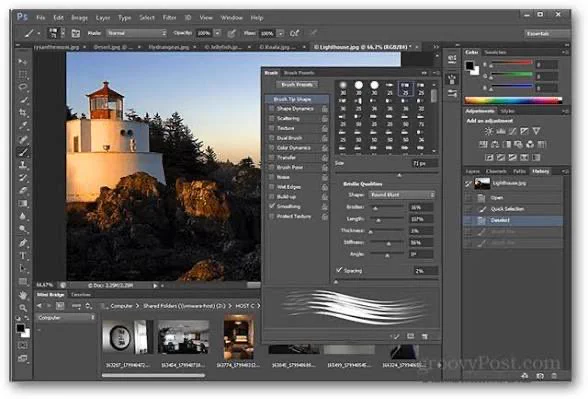Viewport: 588px width, 399px height.
Task: Select the Rectangular Marquee tool
Action: pos(22,74)
